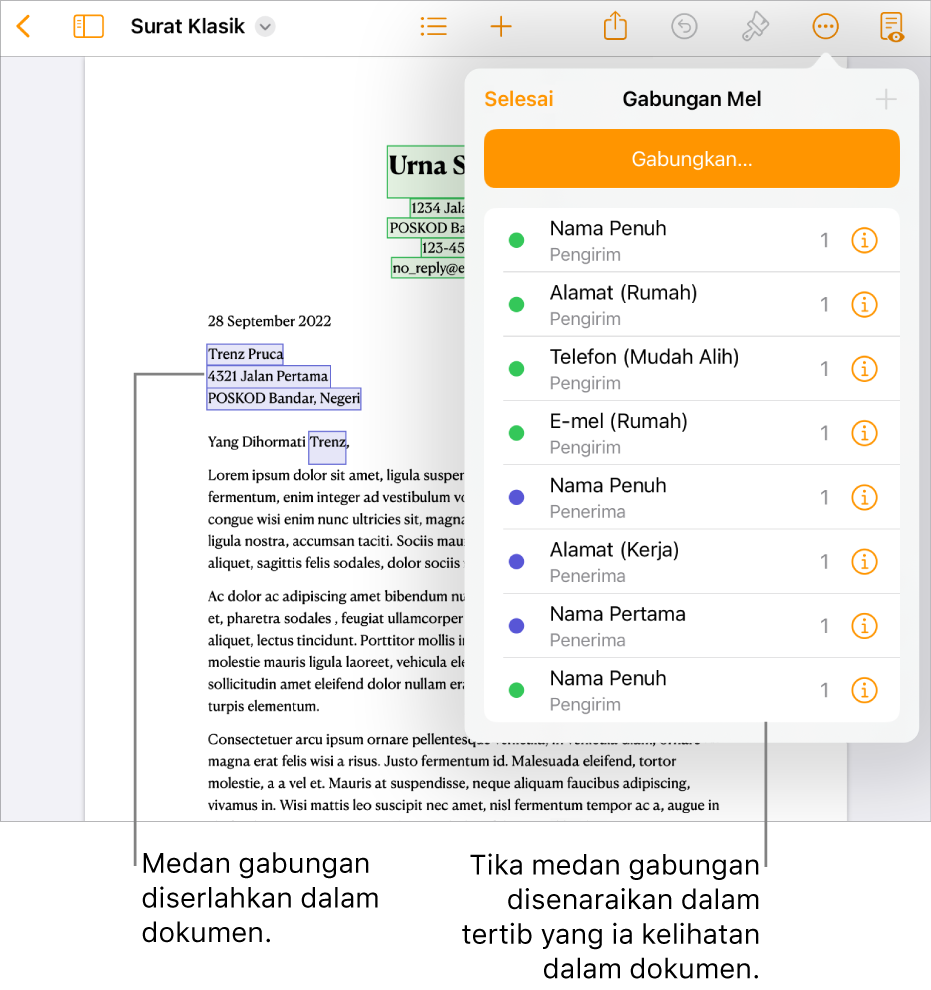Tap the back arrow to leave document
The height and width of the screenshot is (990, 931).
[x=23, y=27]
